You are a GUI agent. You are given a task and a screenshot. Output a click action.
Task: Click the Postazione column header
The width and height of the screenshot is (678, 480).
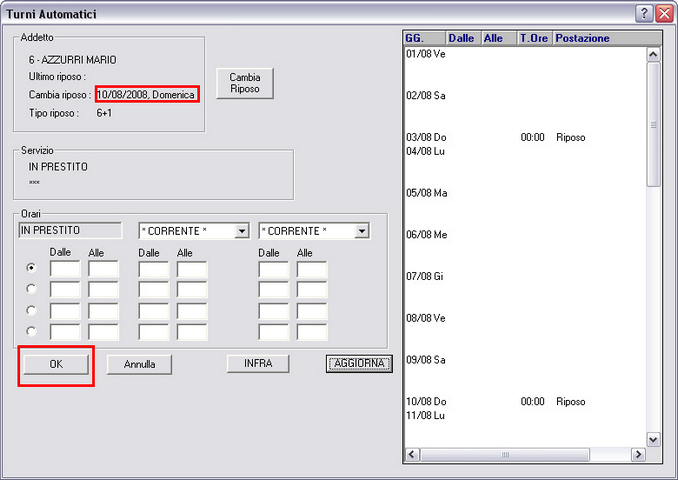click(607, 38)
